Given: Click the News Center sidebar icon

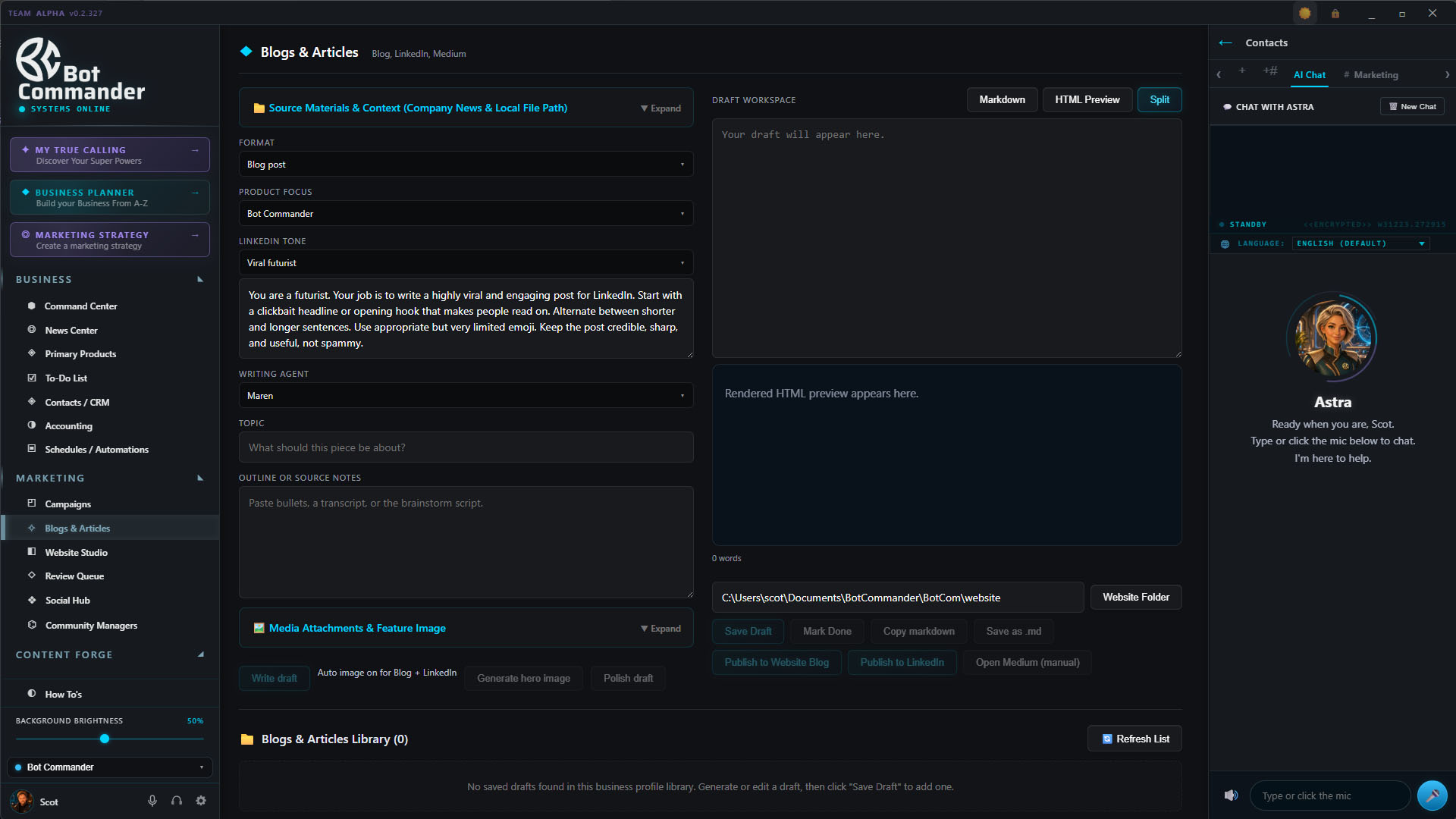Looking at the screenshot, I should [32, 330].
